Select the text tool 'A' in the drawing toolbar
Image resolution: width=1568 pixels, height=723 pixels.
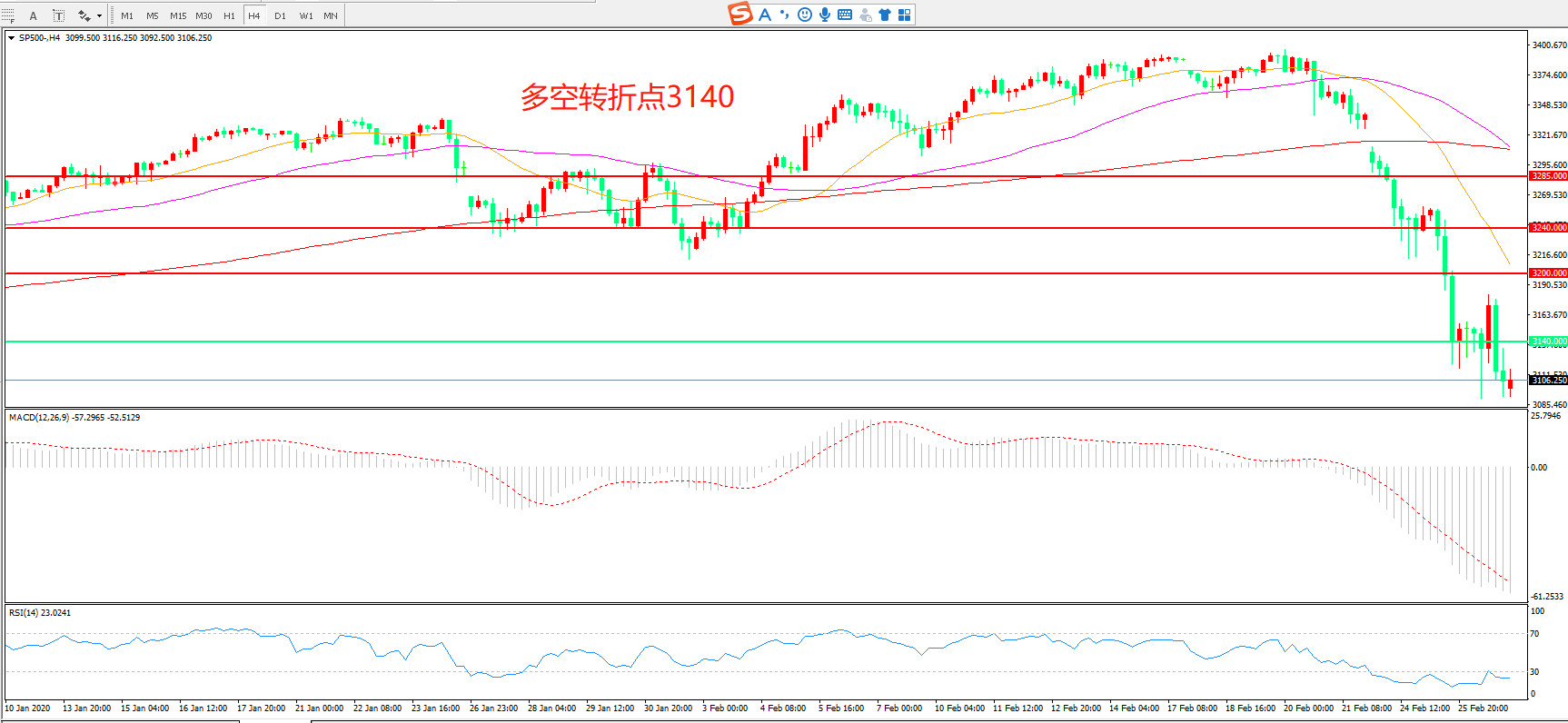point(34,15)
